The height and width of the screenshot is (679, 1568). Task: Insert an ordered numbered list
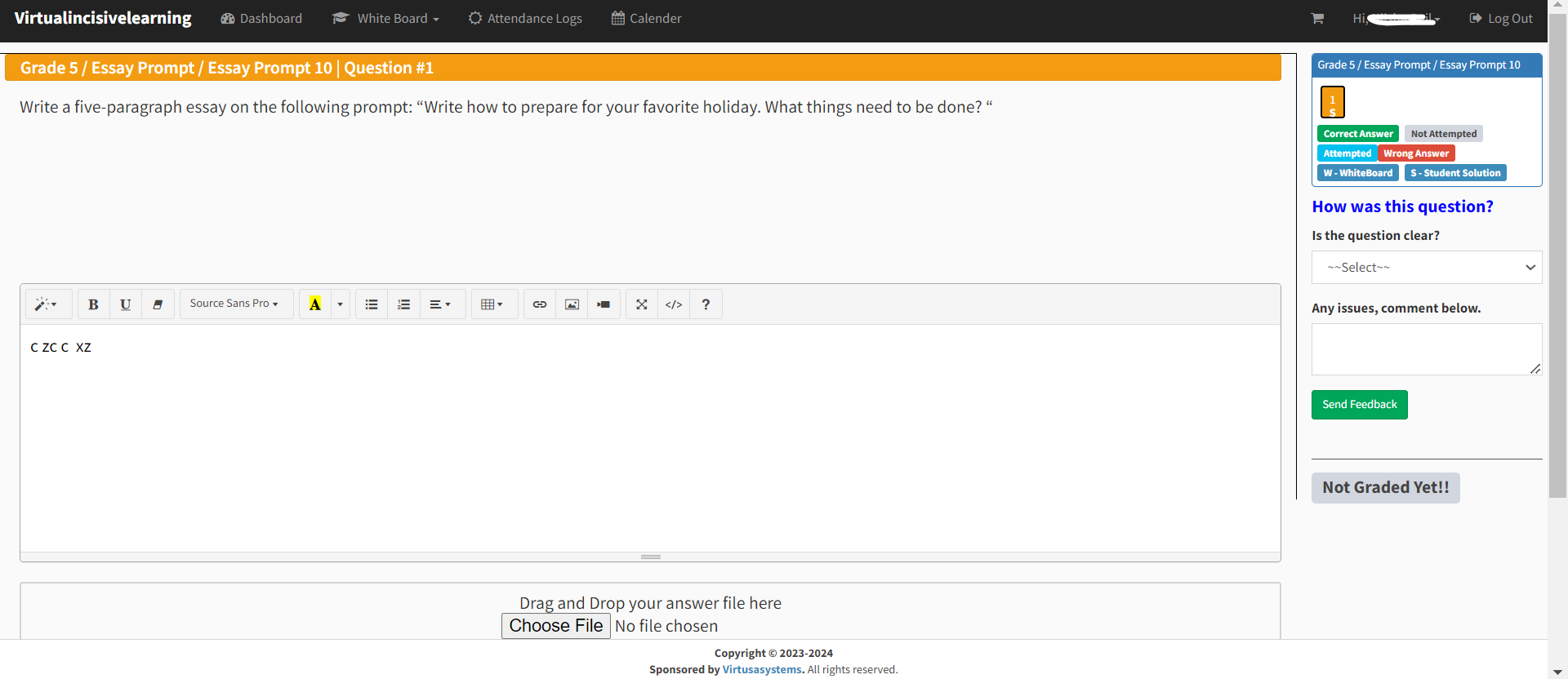click(x=403, y=304)
